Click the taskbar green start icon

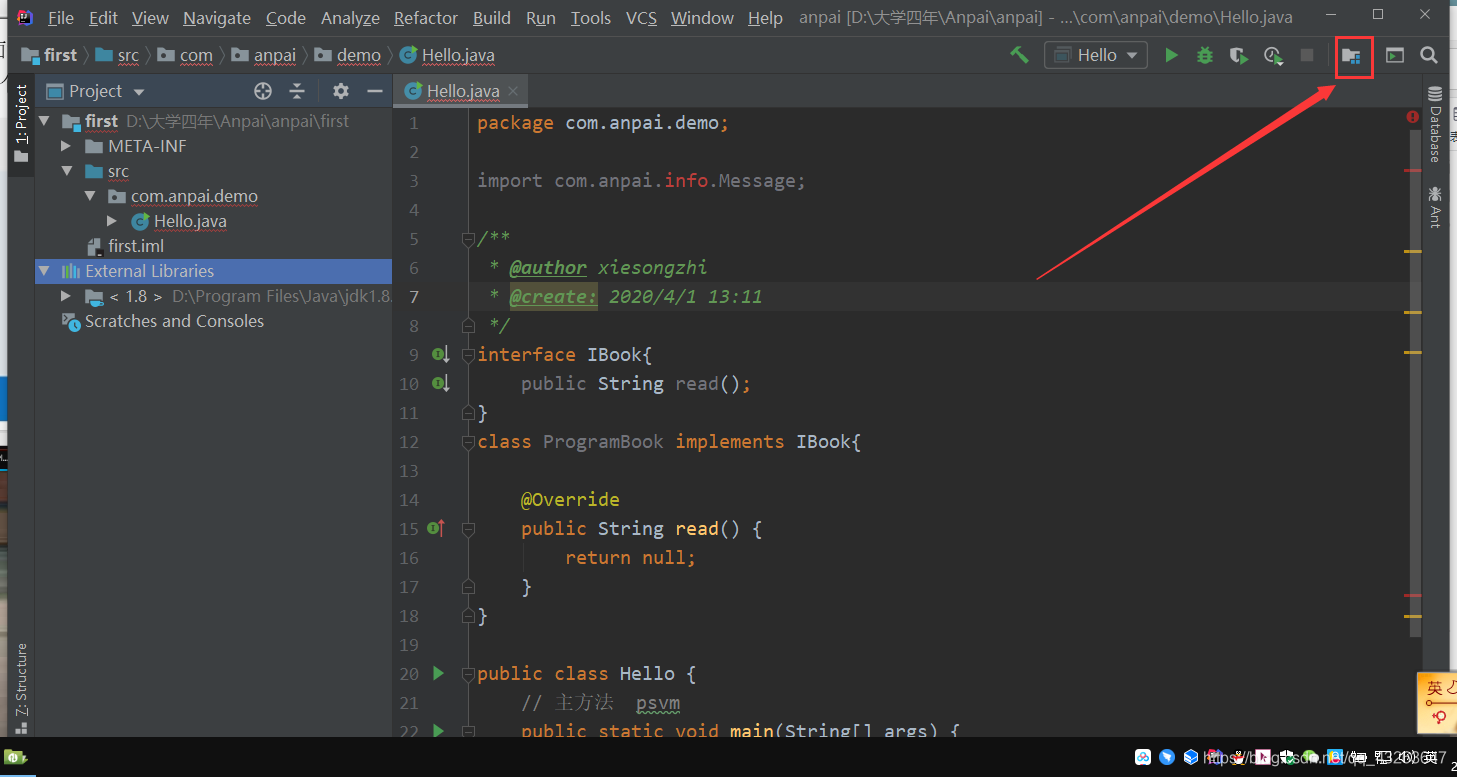[17, 757]
